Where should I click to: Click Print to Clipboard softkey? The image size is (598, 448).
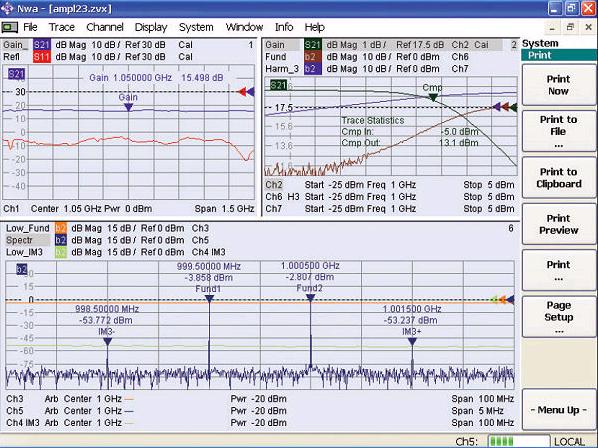point(558,178)
